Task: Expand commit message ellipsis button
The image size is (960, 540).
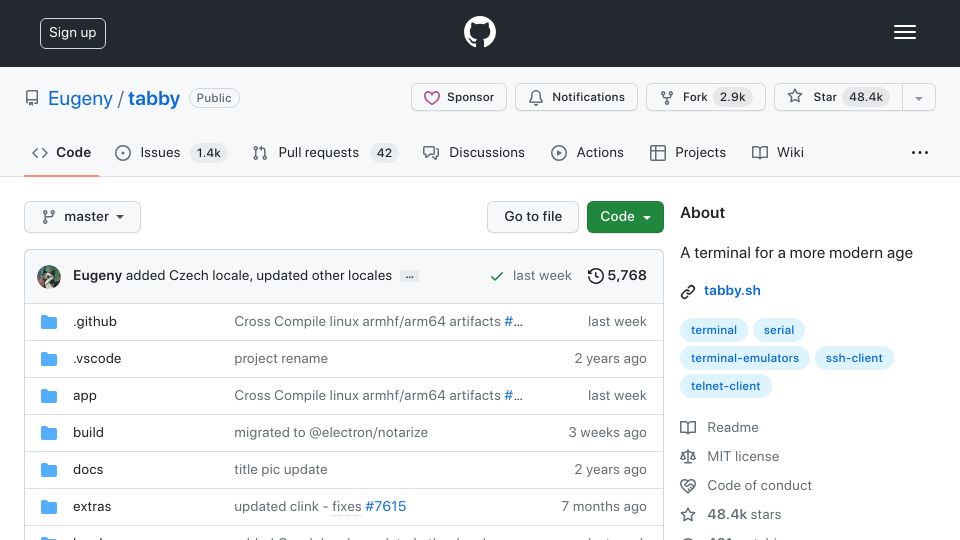Action: click(410, 277)
